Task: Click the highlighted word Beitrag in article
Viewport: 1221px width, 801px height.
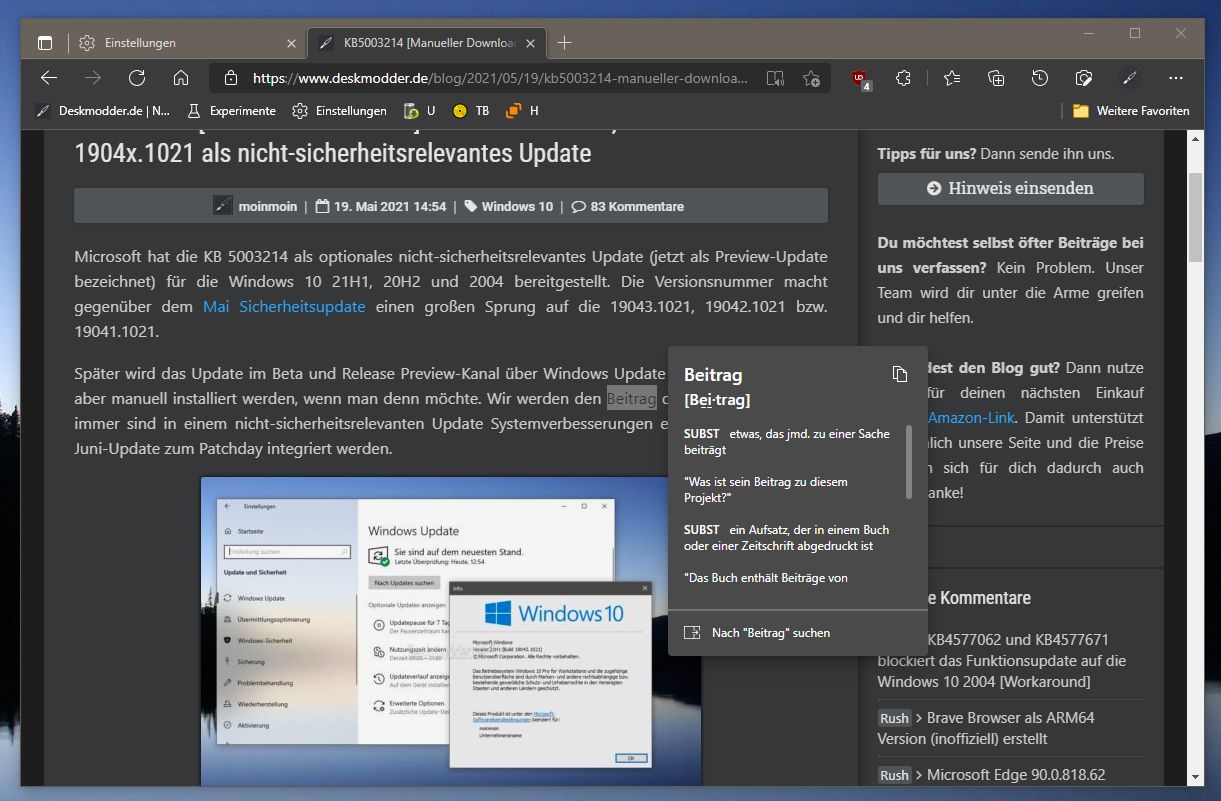Action: [x=632, y=399]
